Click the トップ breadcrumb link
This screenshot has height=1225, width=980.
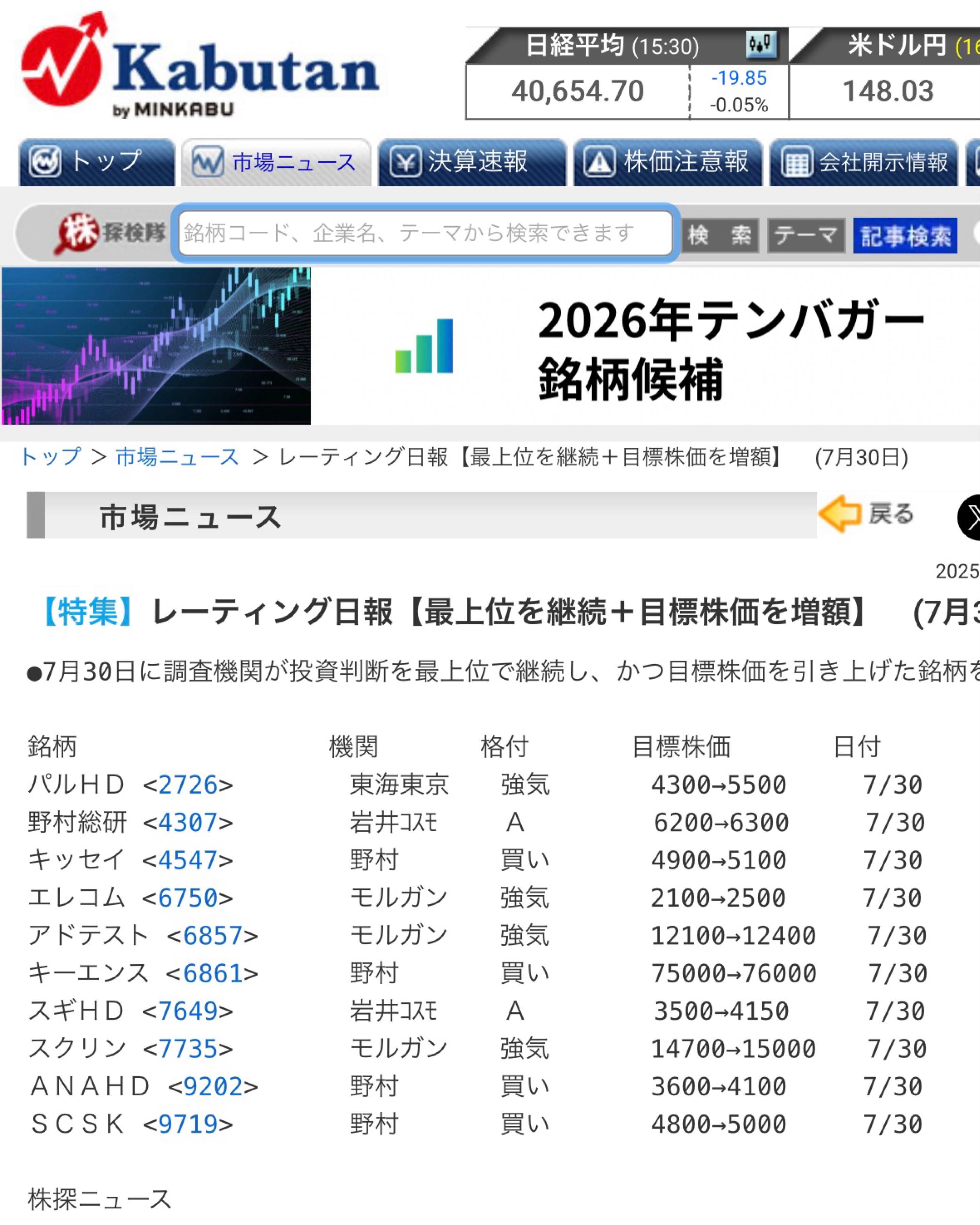[51, 457]
